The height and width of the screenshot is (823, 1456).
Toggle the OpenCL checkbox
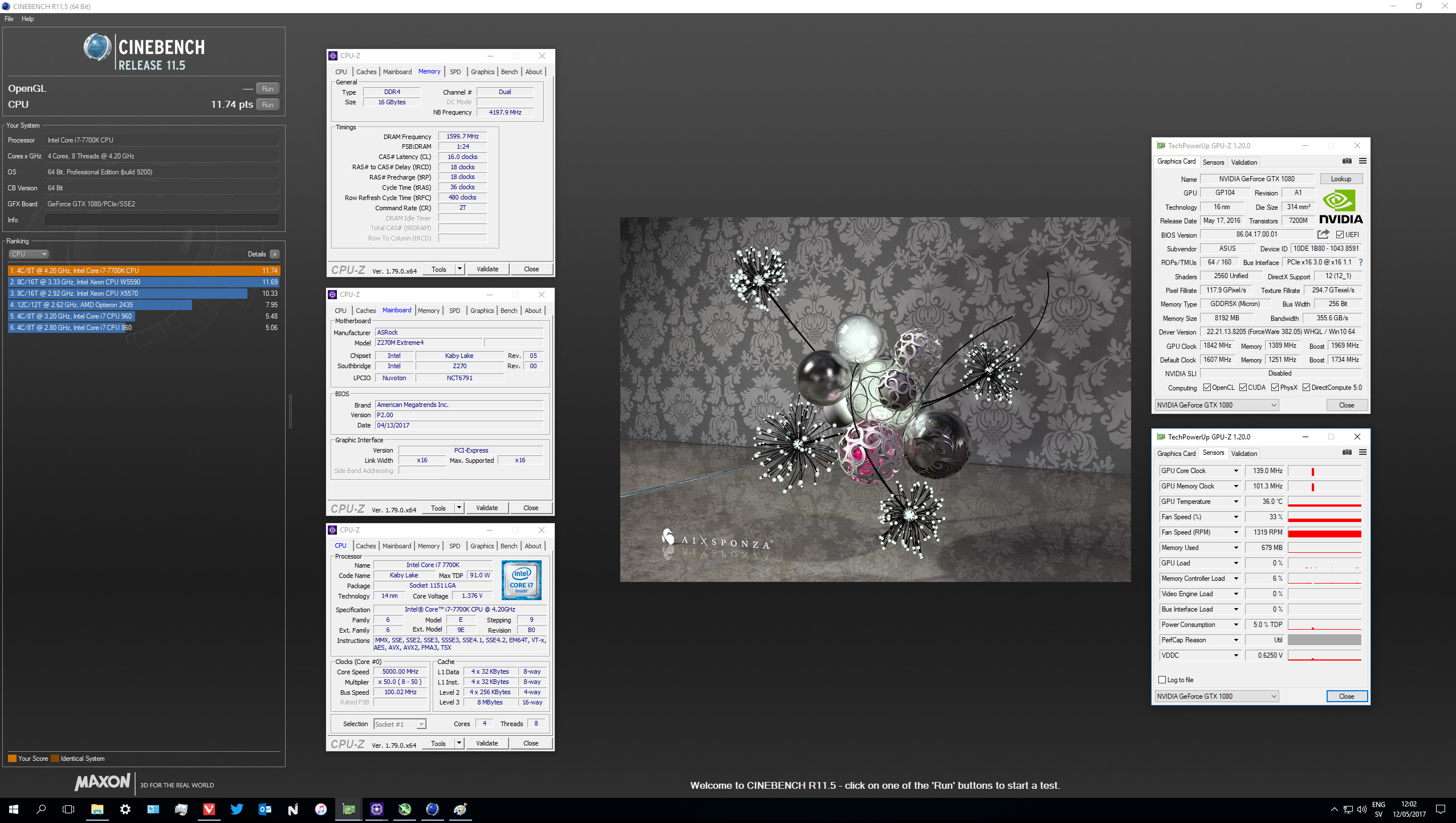tap(1207, 388)
